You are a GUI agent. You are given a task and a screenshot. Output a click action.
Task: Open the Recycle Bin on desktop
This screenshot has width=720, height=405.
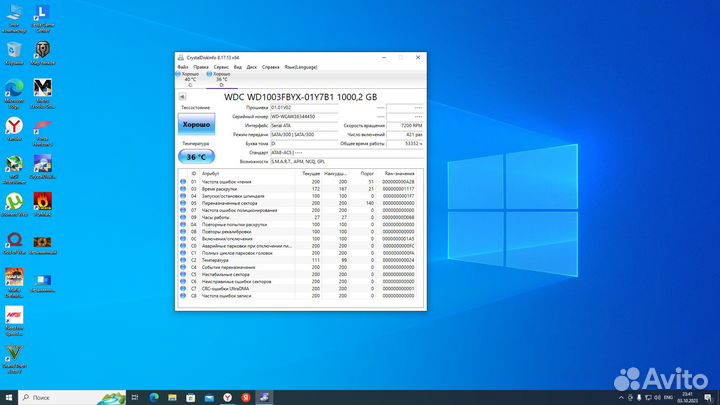click(14, 53)
